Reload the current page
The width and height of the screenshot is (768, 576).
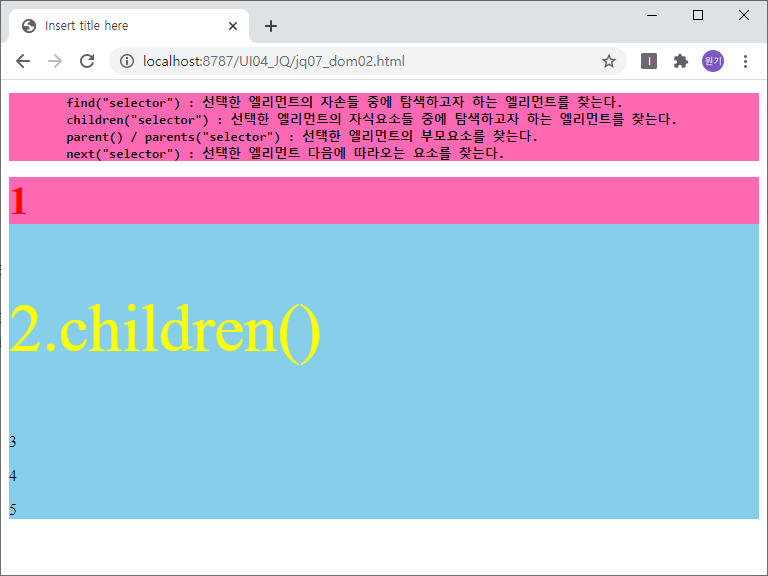(x=87, y=61)
